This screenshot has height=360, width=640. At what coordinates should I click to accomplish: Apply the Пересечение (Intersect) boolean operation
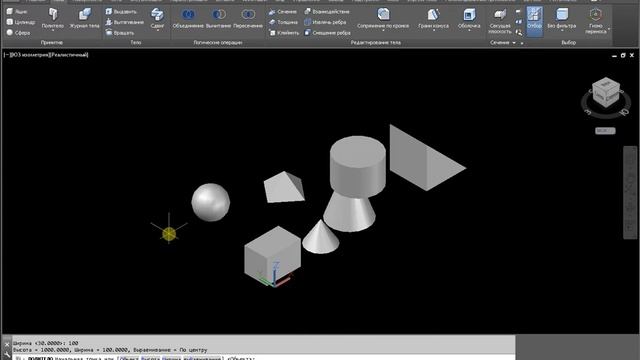[x=248, y=18]
